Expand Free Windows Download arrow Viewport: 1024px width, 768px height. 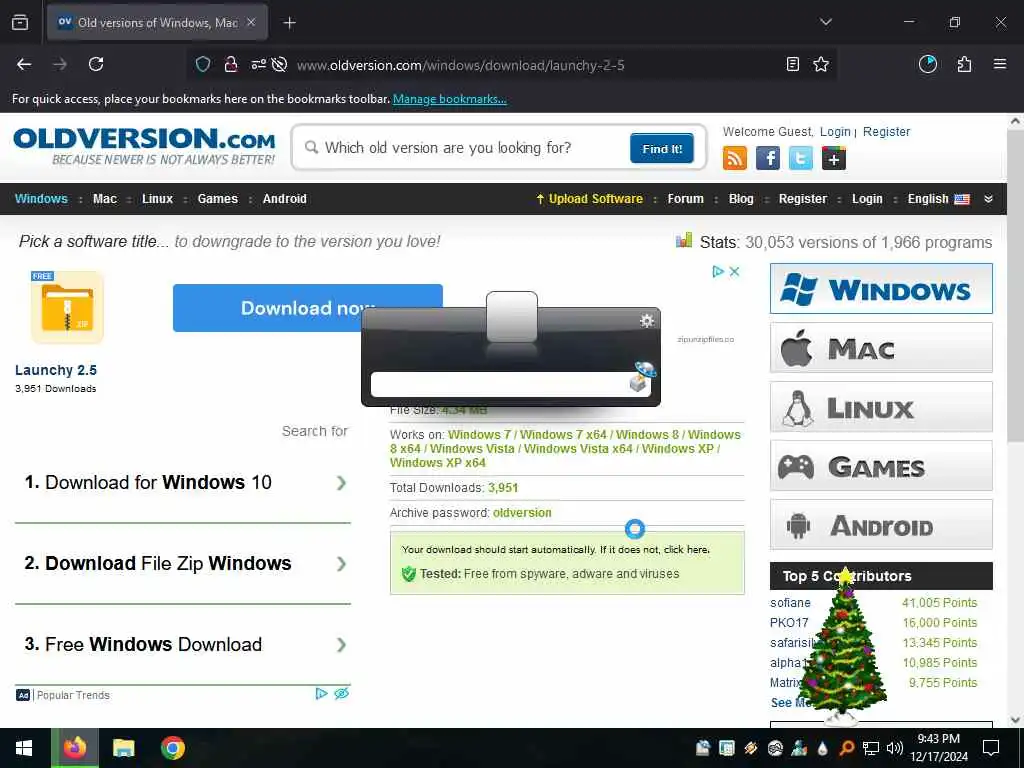(x=341, y=645)
